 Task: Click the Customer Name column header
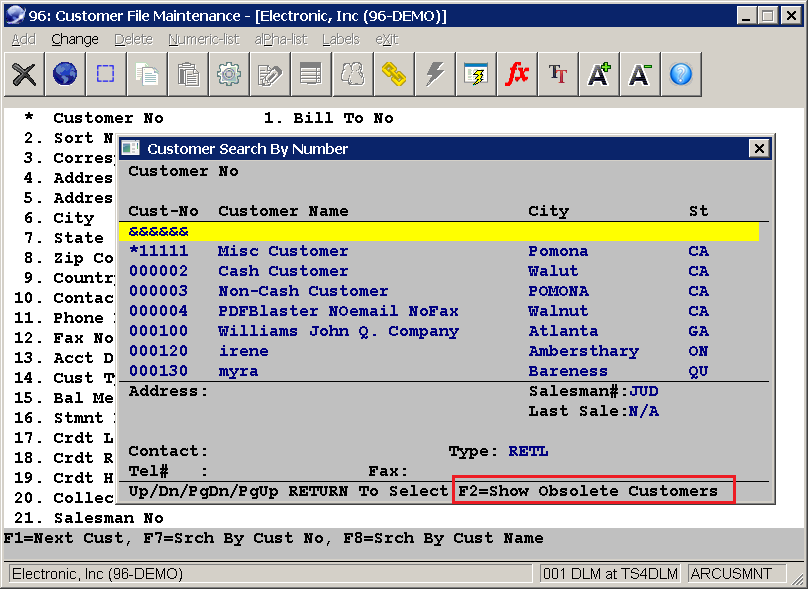coord(283,211)
